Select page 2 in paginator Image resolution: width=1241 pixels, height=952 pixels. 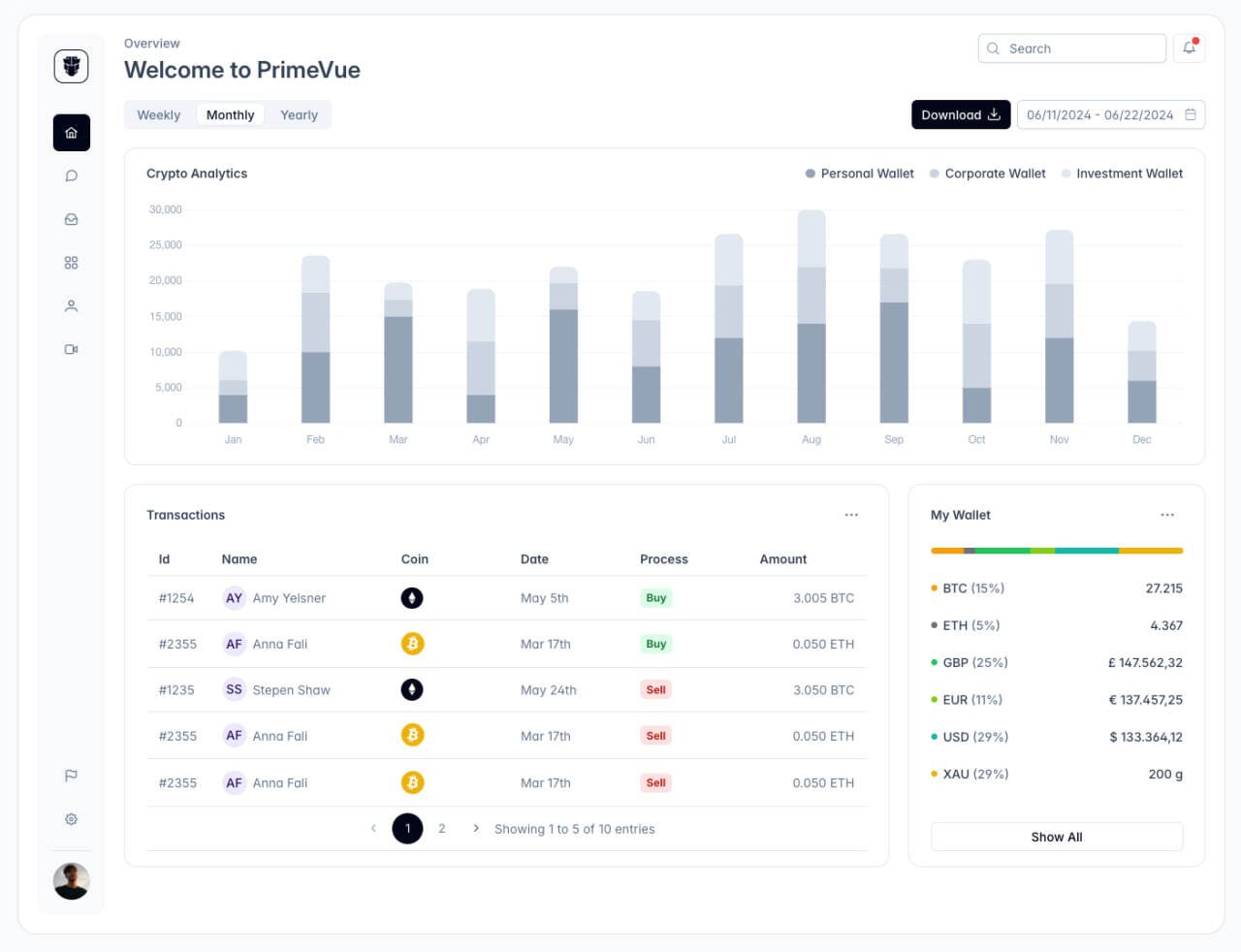coord(442,828)
